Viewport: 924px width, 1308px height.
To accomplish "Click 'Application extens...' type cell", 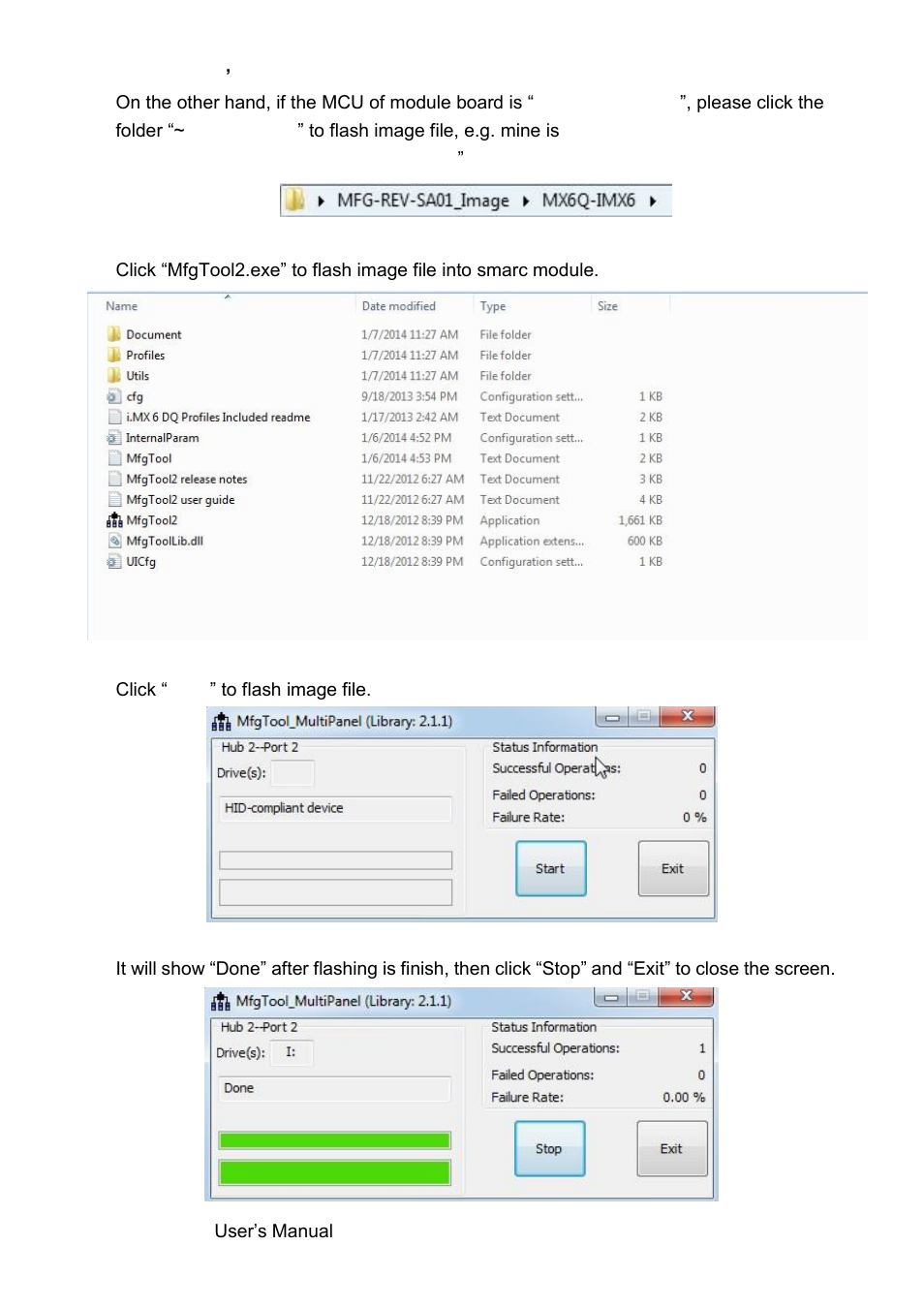I will pyautogui.click(x=532, y=541).
